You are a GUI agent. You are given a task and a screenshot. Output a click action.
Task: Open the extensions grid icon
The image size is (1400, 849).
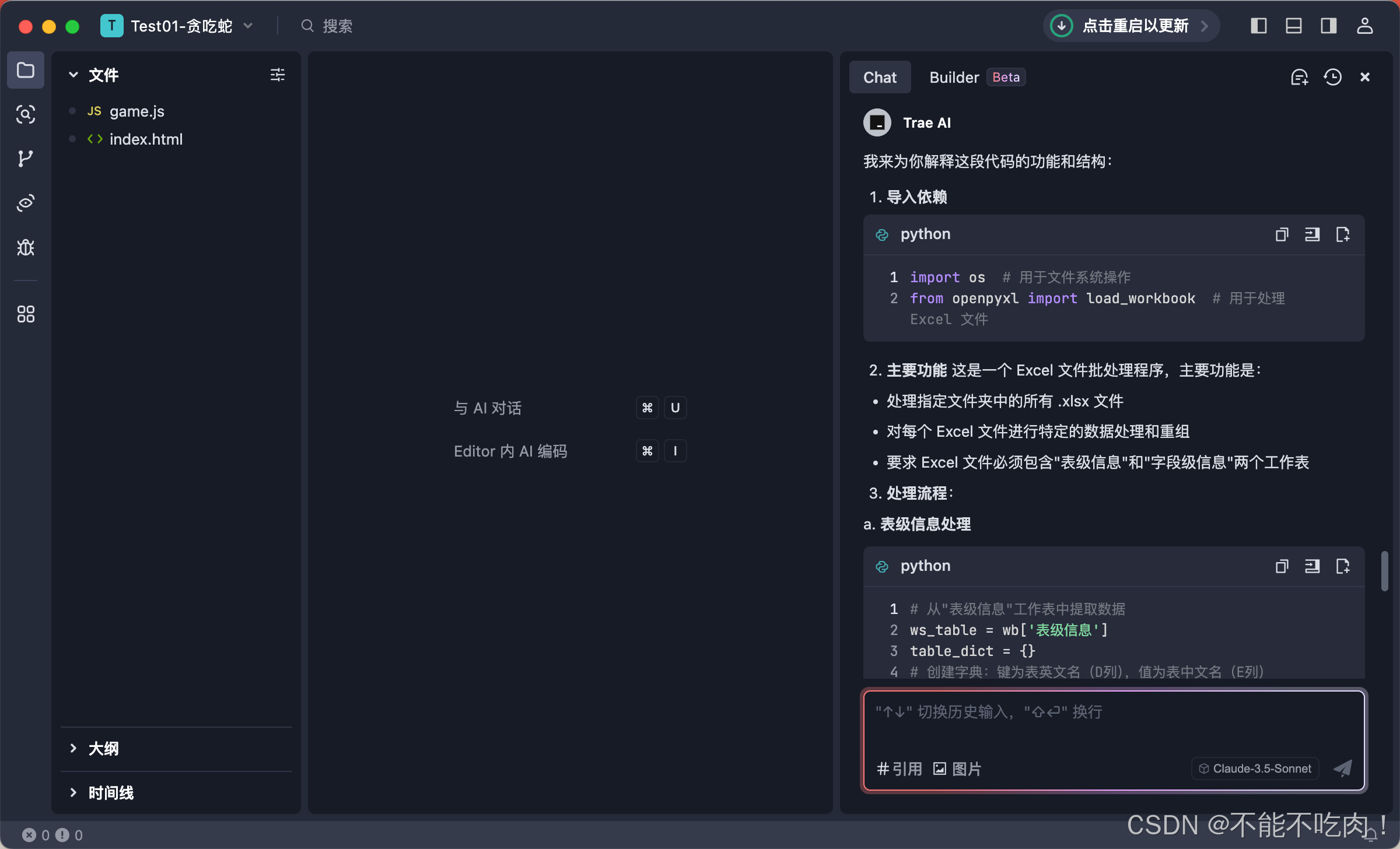25,314
